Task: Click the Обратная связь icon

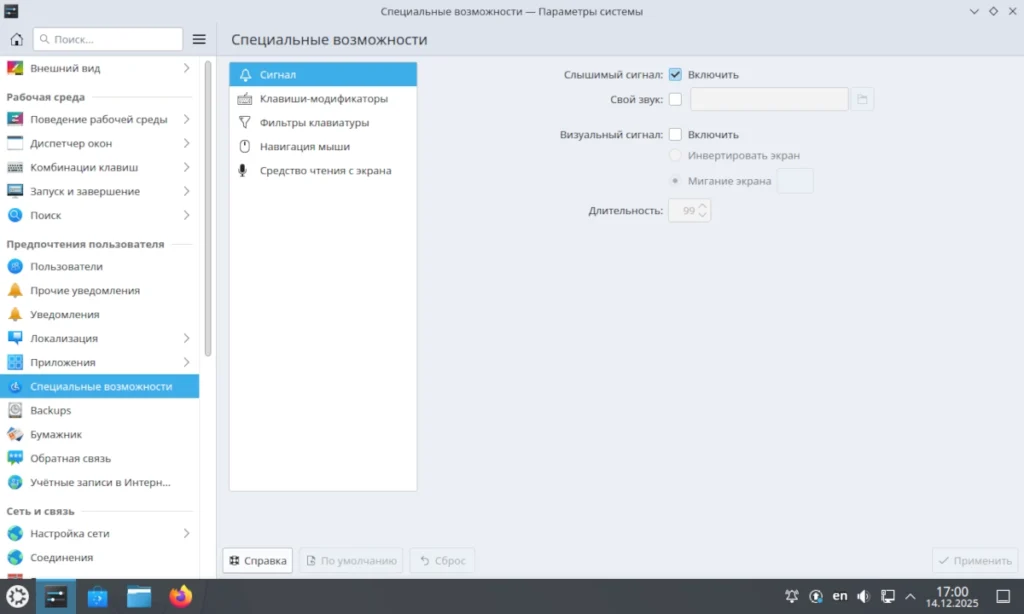Action: click(x=15, y=458)
